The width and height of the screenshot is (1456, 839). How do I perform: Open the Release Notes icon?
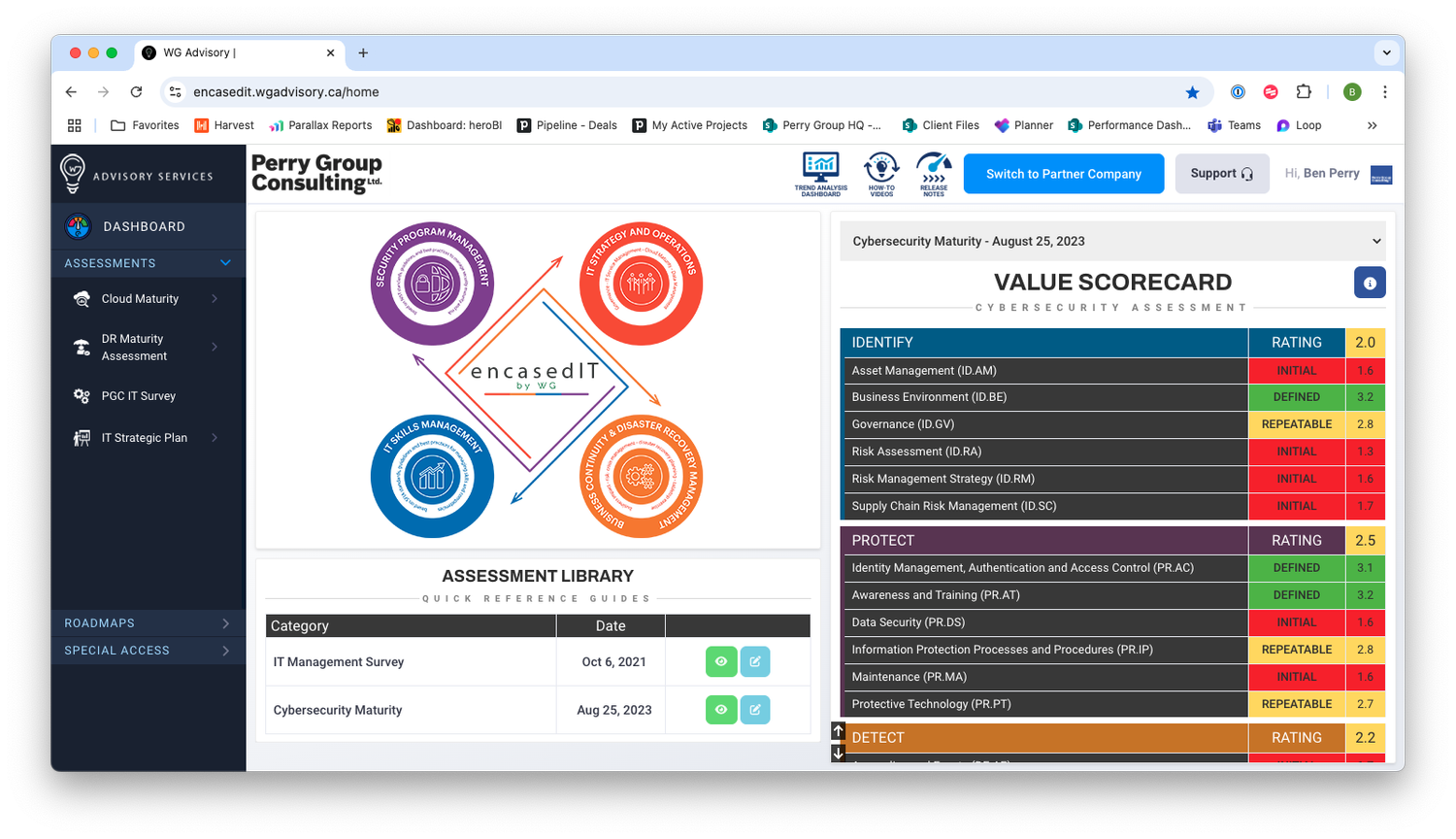(934, 174)
